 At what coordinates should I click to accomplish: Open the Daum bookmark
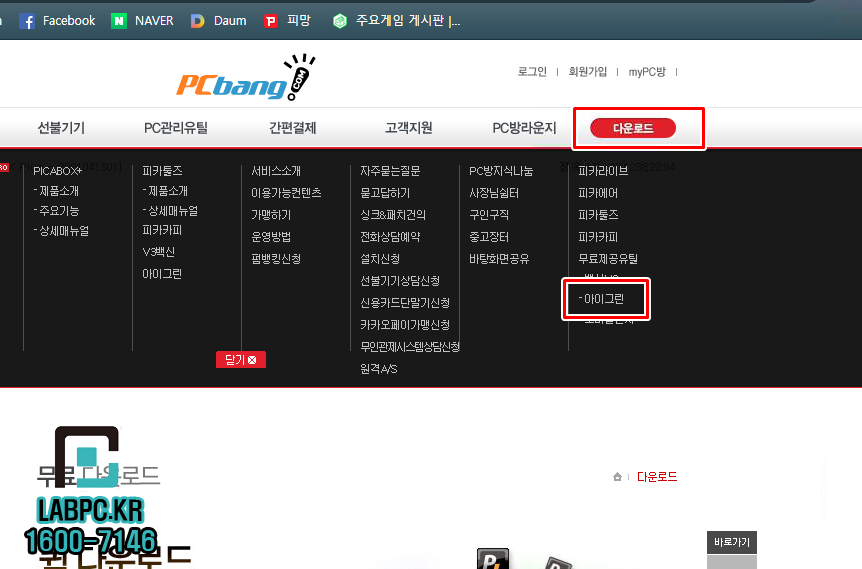(218, 21)
